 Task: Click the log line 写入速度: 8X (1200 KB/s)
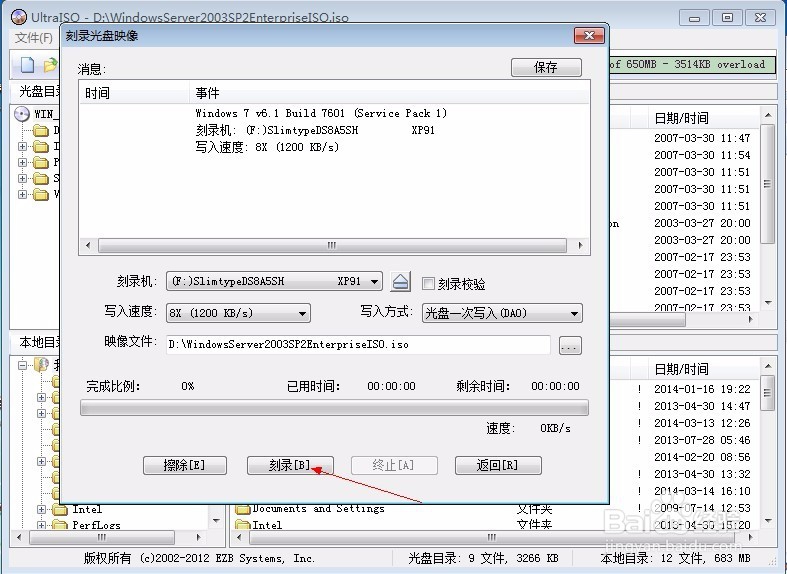point(267,147)
